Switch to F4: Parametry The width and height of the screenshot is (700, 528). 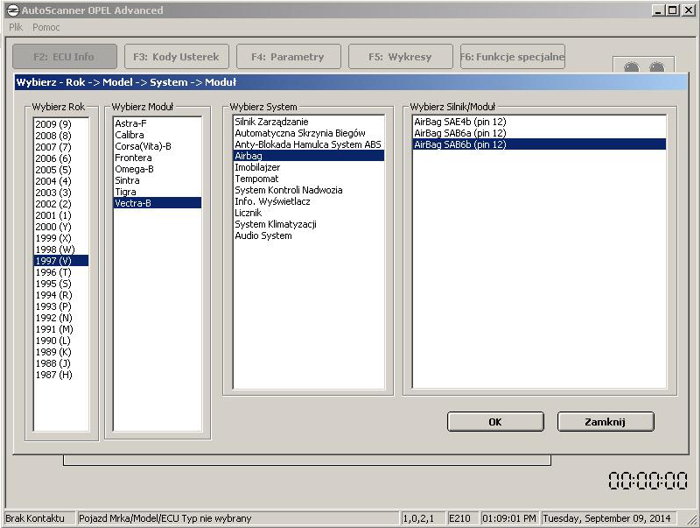[x=288, y=57]
